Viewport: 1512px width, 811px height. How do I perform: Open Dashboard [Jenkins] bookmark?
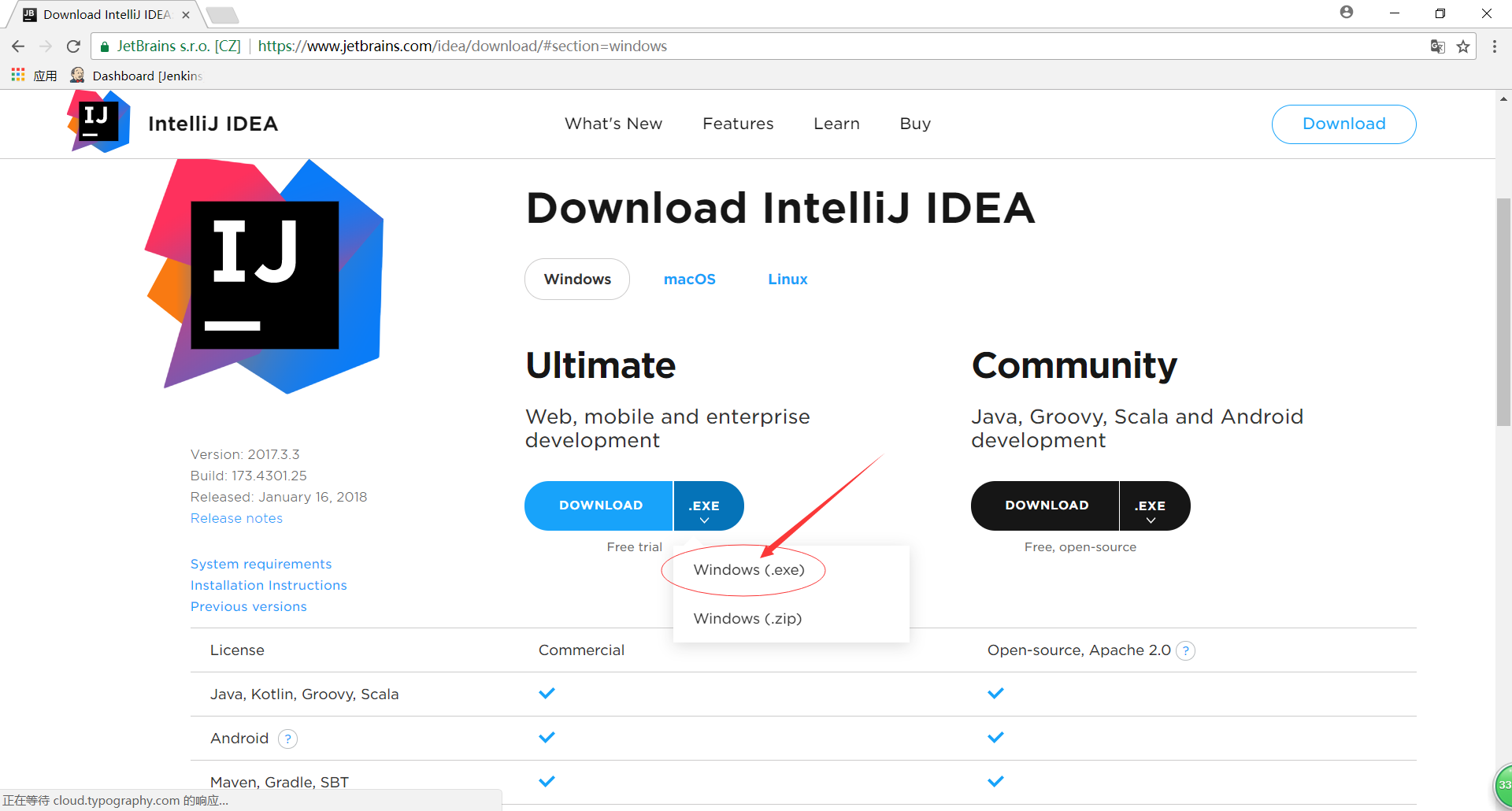136,76
